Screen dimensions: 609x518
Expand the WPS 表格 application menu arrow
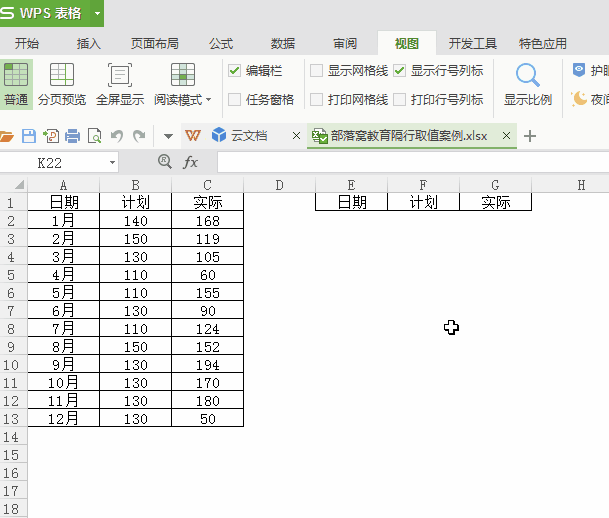pos(97,13)
